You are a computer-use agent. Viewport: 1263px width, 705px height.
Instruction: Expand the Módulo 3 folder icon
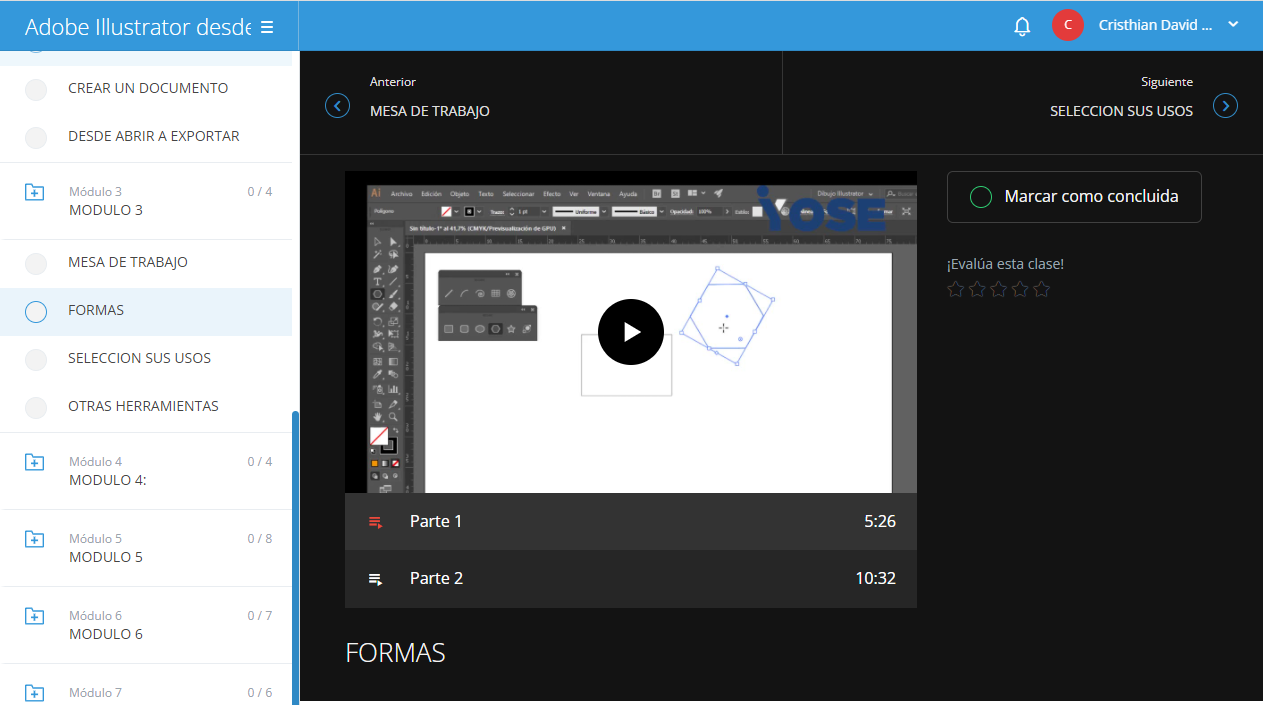click(35, 192)
